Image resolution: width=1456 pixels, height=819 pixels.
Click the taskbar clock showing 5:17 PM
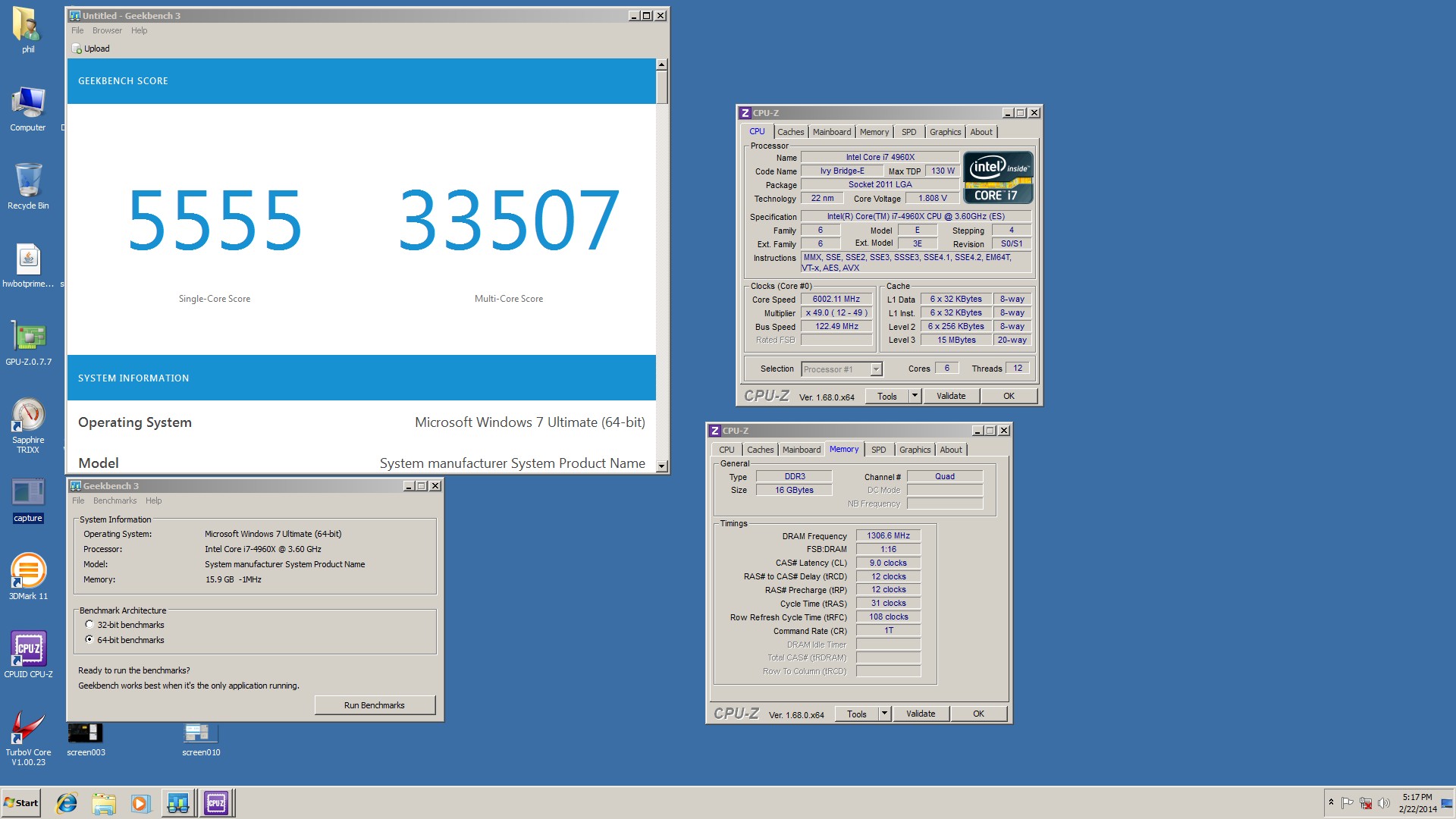pos(1417,803)
